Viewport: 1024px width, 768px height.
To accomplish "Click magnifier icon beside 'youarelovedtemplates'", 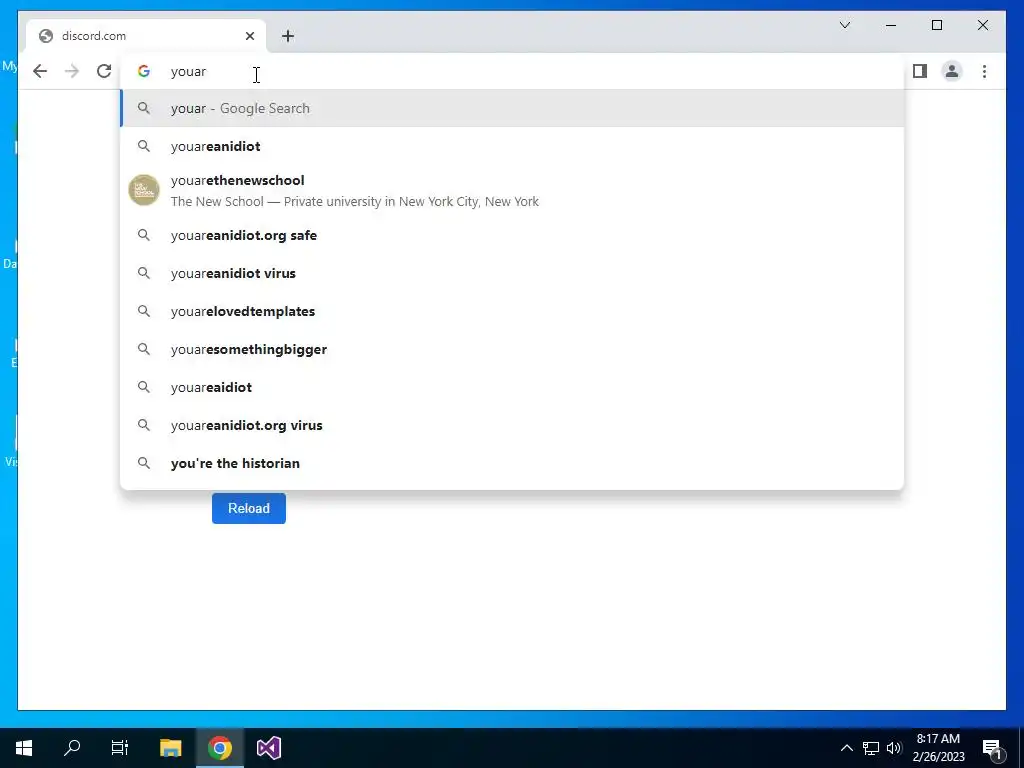I will 144,311.
